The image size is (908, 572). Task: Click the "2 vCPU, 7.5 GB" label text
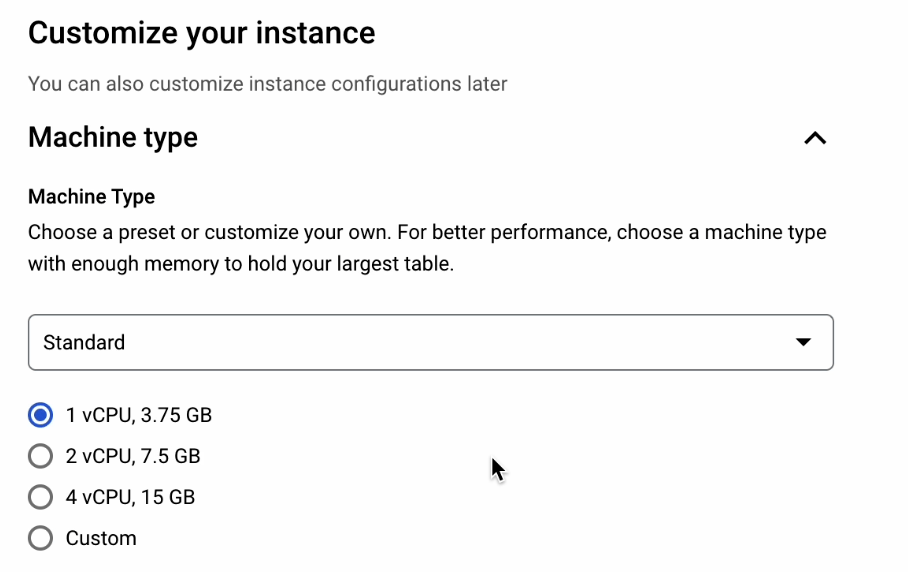click(x=133, y=456)
